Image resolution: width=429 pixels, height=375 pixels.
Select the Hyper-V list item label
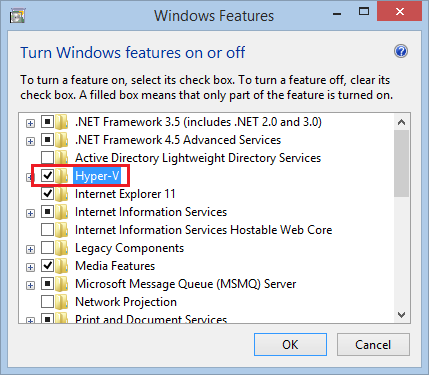coord(97,176)
